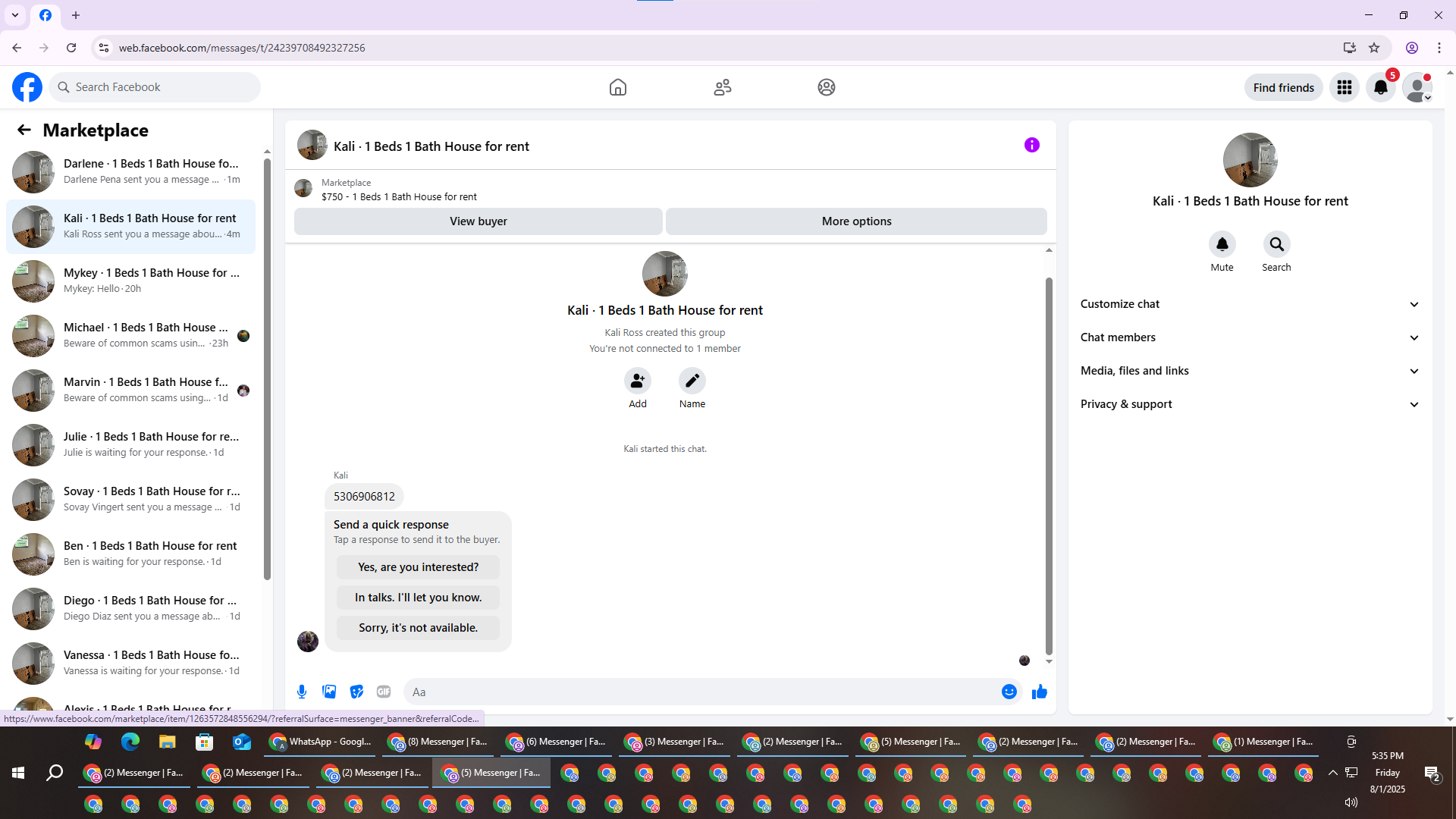Open the Facebook apps grid menu
This screenshot has height=819, width=1456.
(x=1344, y=87)
